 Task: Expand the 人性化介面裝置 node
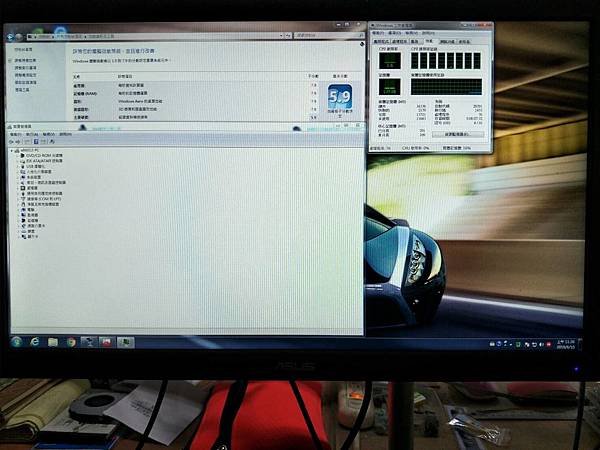(18, 172)
